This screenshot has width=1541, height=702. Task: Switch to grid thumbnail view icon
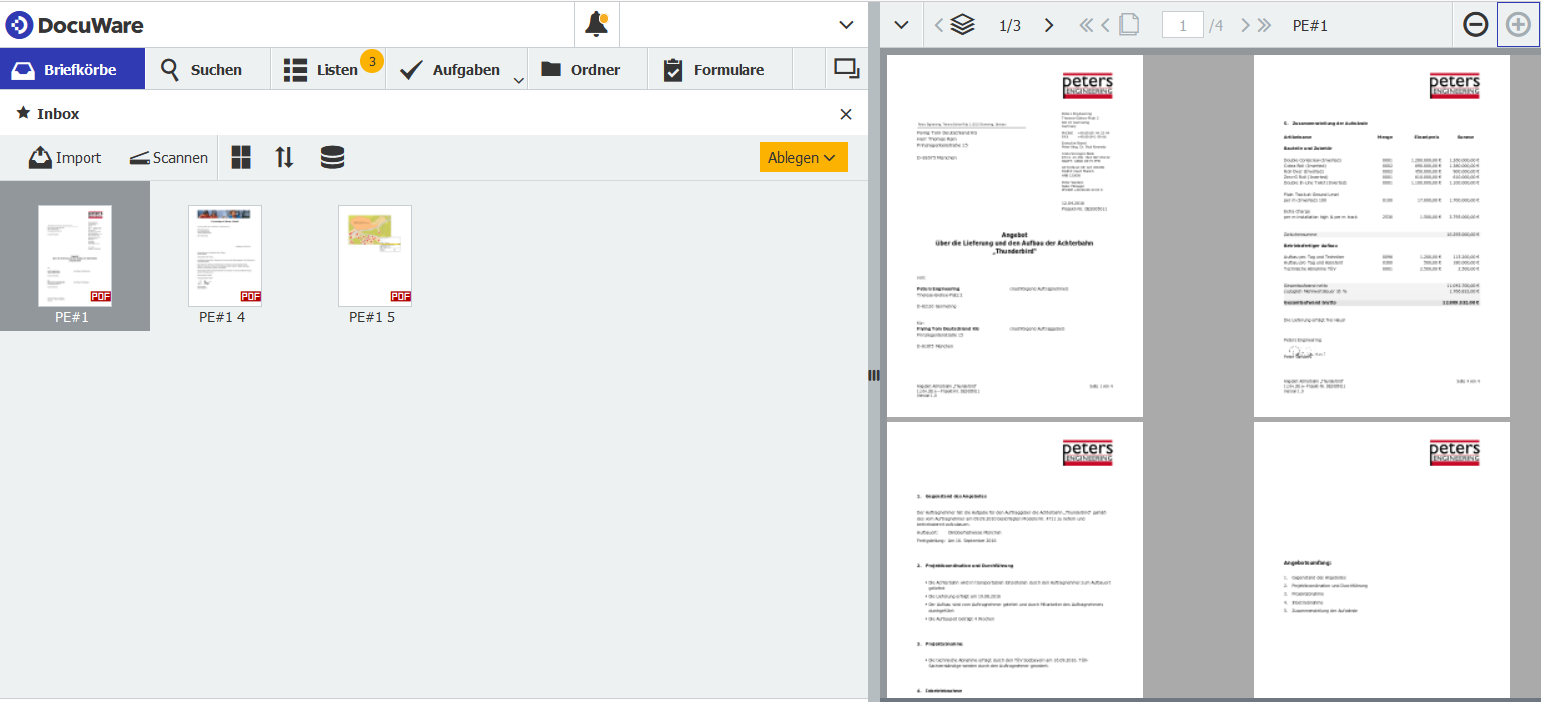241,157
